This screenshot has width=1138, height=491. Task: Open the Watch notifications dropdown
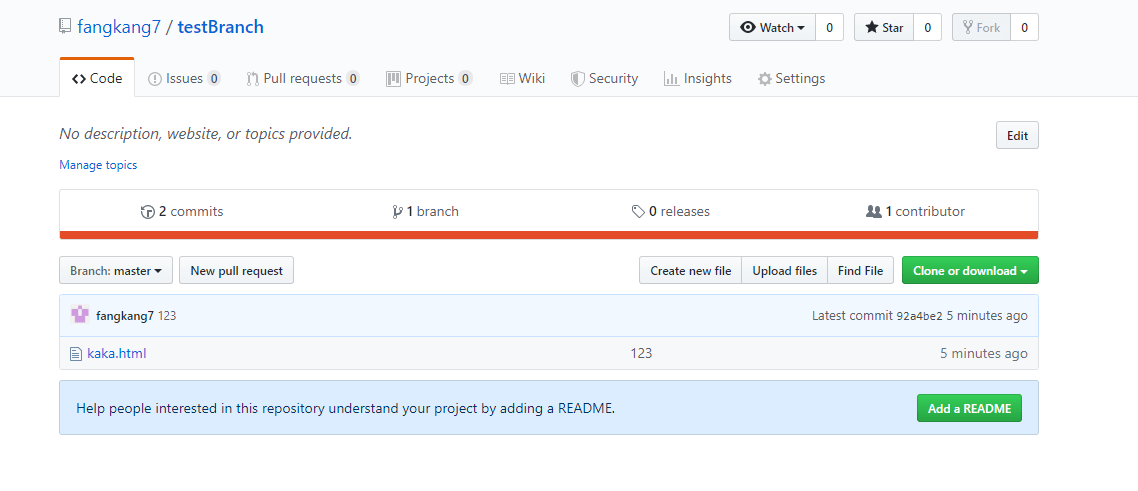pyautogui.click(x=773, y=28)
